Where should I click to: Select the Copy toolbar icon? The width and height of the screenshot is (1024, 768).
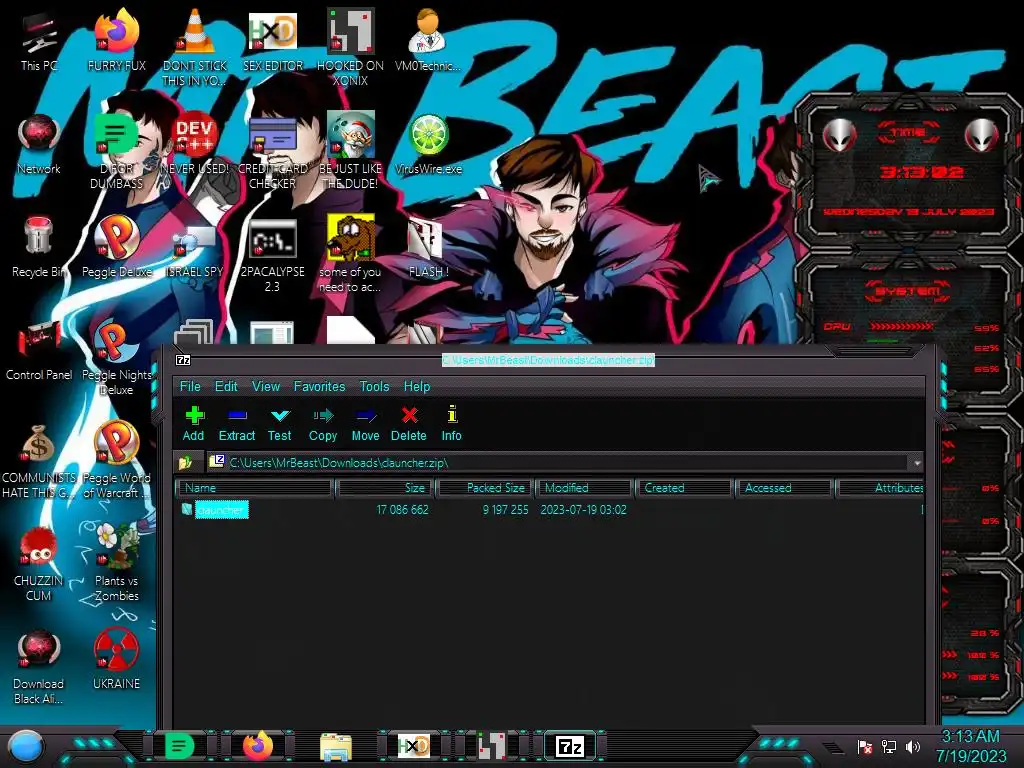pos(323,423)
